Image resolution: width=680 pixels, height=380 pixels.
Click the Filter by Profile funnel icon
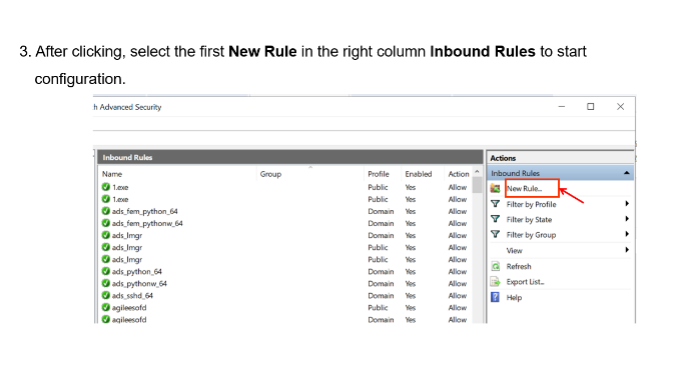495,204
